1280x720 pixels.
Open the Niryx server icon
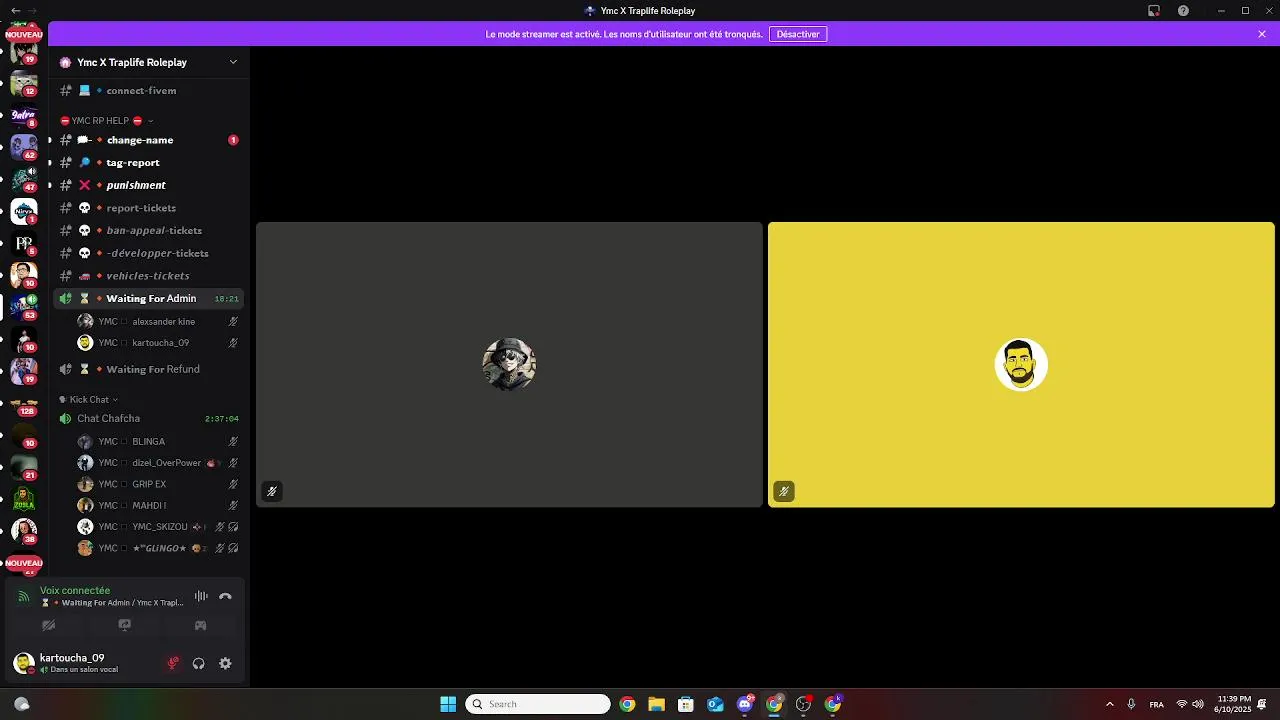[23, 211]
